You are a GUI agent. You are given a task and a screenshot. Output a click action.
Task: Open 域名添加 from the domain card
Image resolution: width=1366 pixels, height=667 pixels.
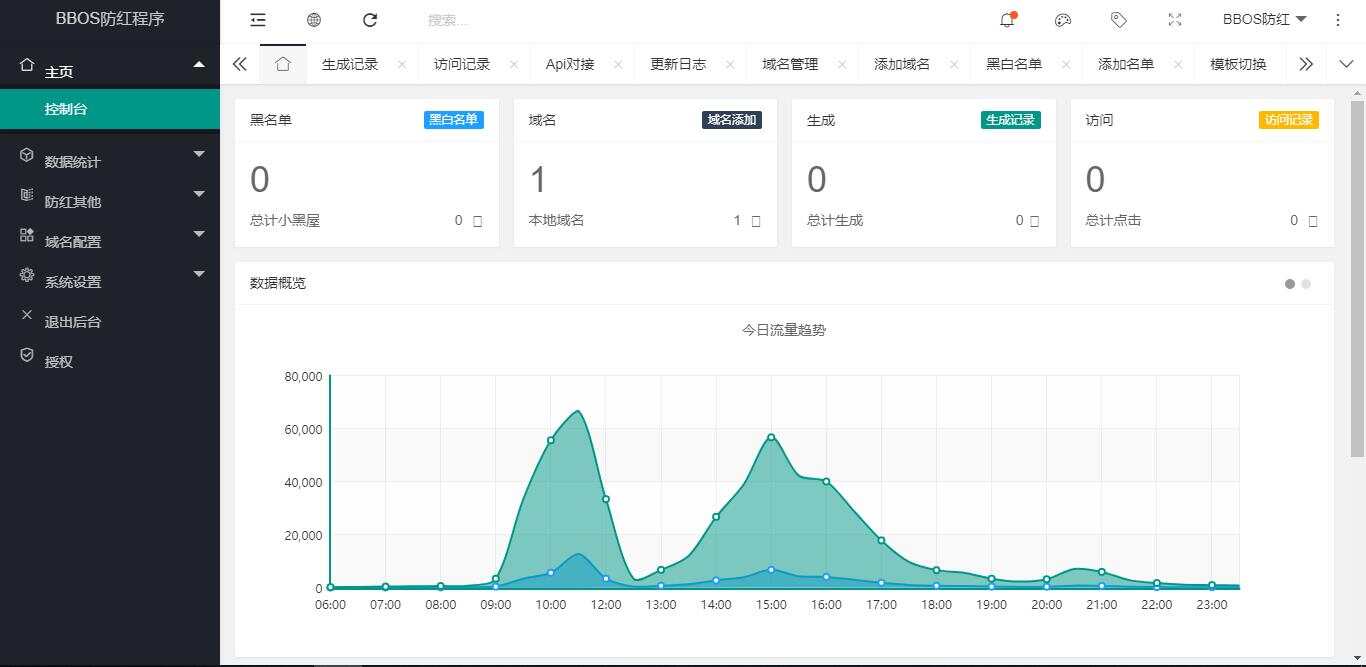pos(731,119)
